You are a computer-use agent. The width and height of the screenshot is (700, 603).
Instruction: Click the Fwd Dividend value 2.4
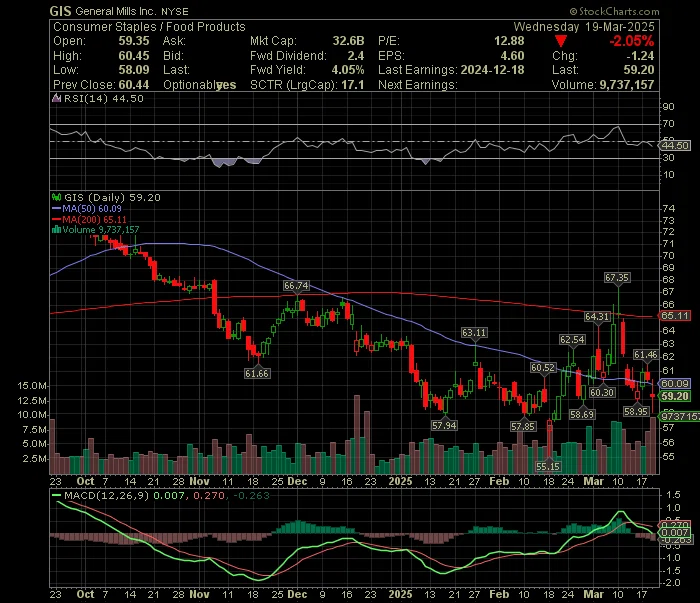[356, 56]
